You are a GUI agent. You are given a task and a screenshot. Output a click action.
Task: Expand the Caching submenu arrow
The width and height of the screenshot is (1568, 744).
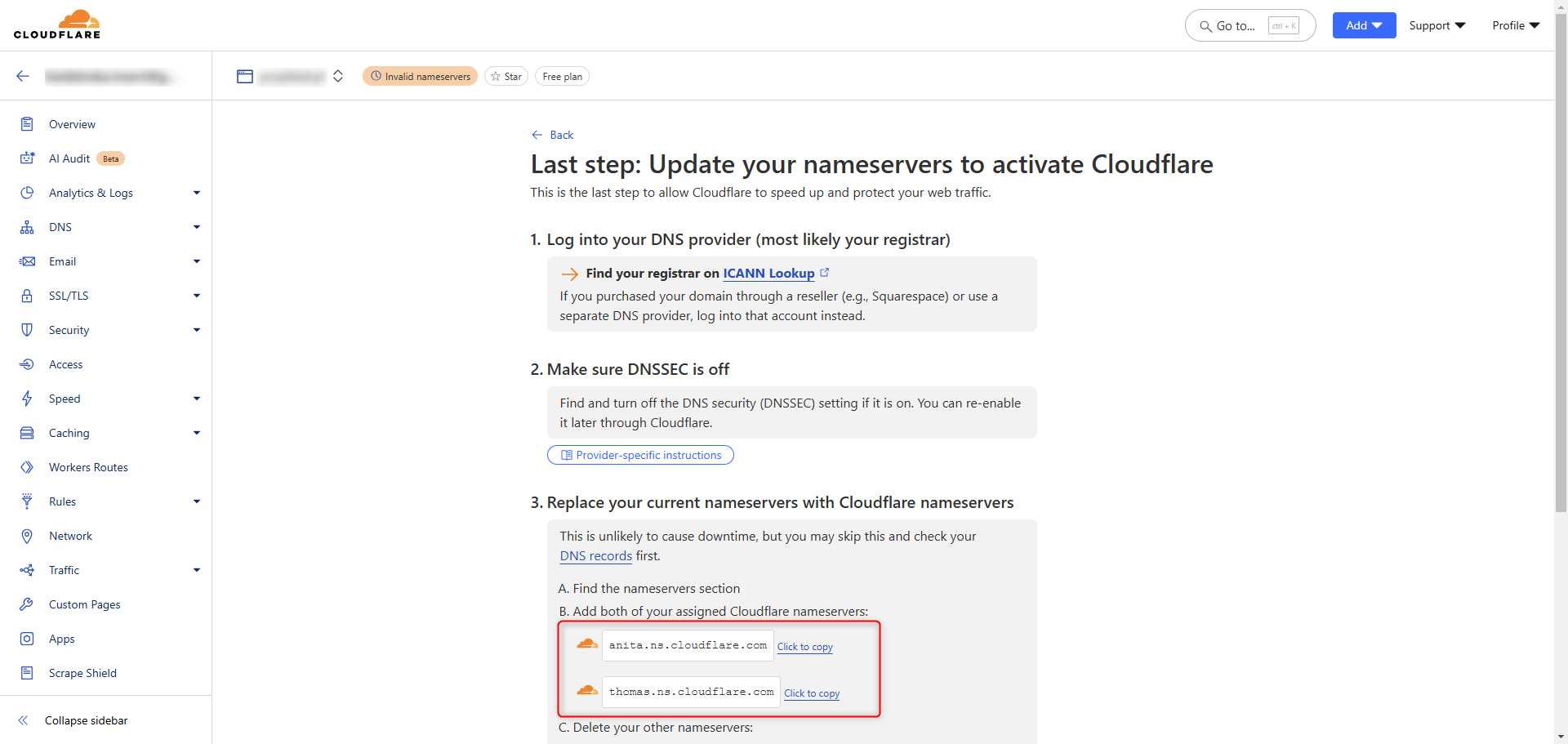(x=197, y=433)
